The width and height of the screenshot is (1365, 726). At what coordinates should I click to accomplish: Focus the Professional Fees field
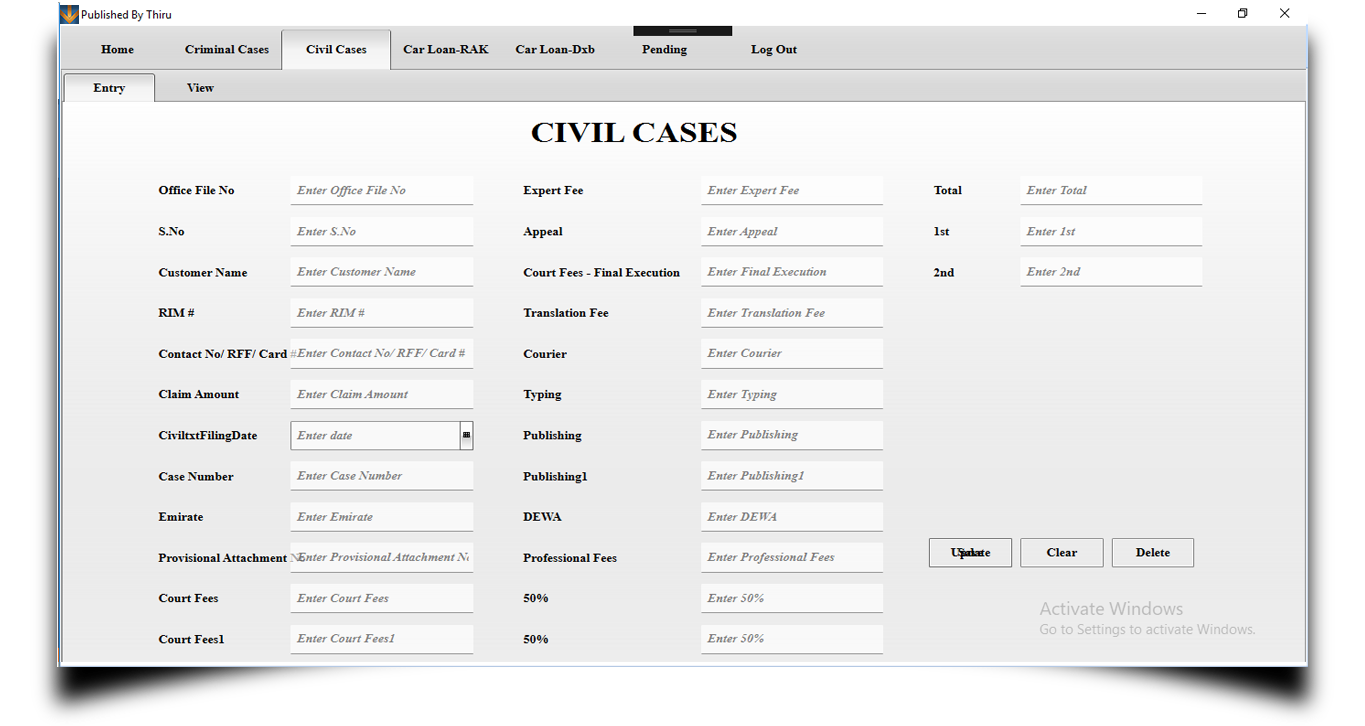pos(792,558)
